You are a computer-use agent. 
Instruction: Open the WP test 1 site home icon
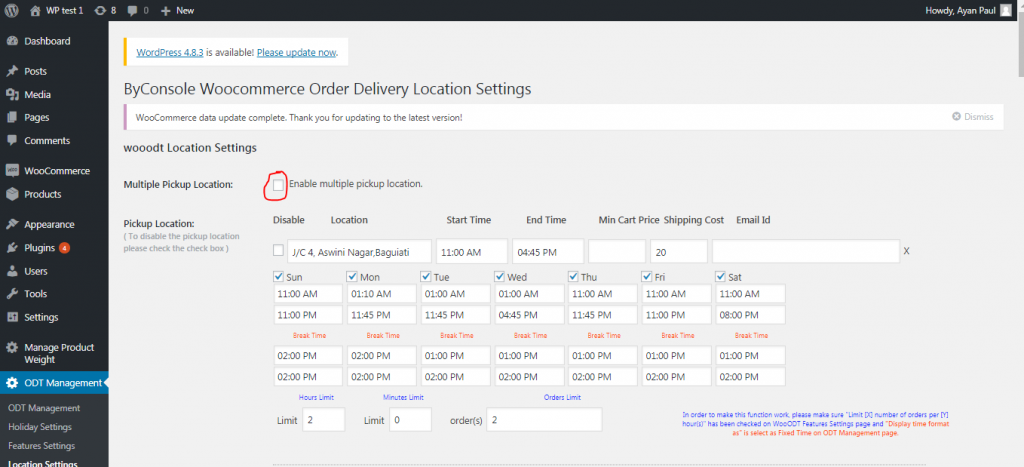(x=35, y=10)
